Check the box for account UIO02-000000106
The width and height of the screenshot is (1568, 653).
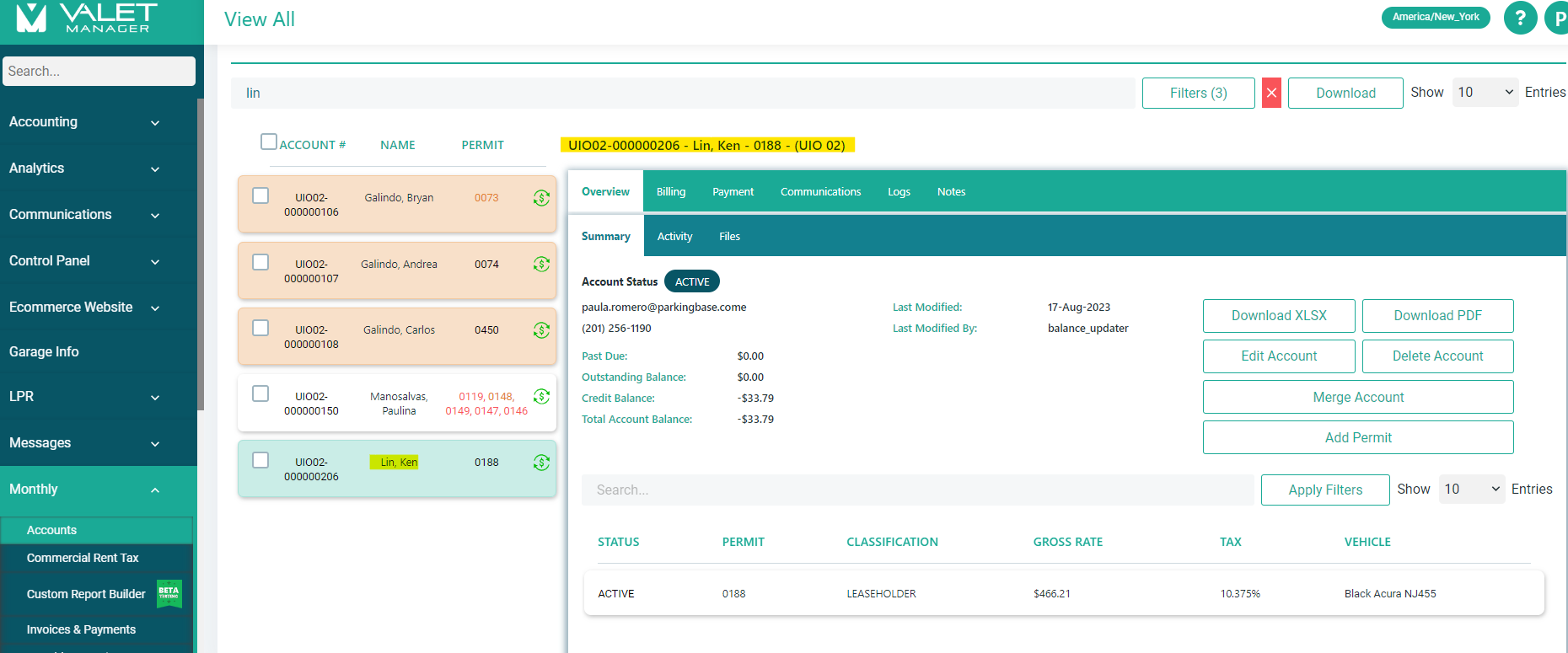(261, 195)
